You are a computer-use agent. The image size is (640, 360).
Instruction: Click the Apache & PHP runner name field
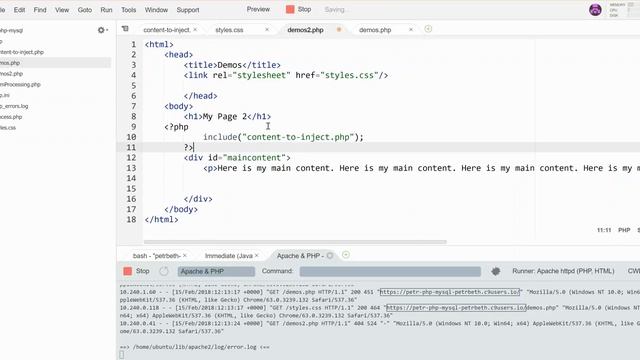click(216, 271)
